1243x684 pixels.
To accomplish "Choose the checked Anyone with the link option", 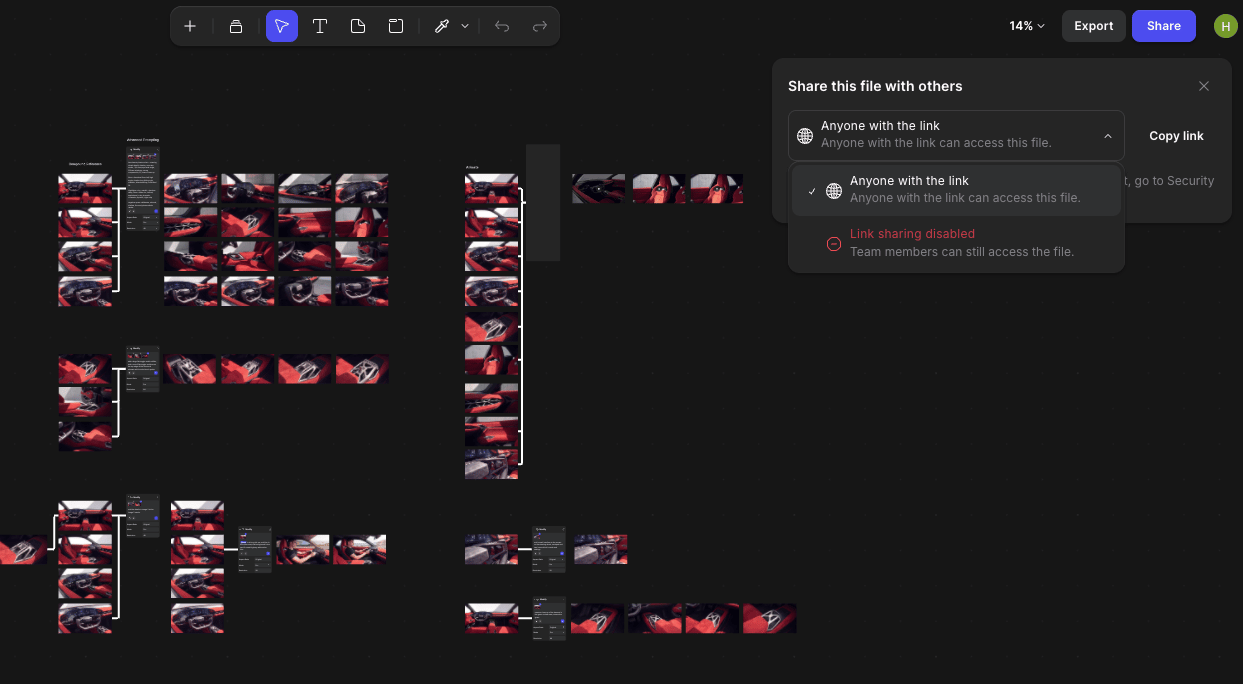I will click(956, 190).
